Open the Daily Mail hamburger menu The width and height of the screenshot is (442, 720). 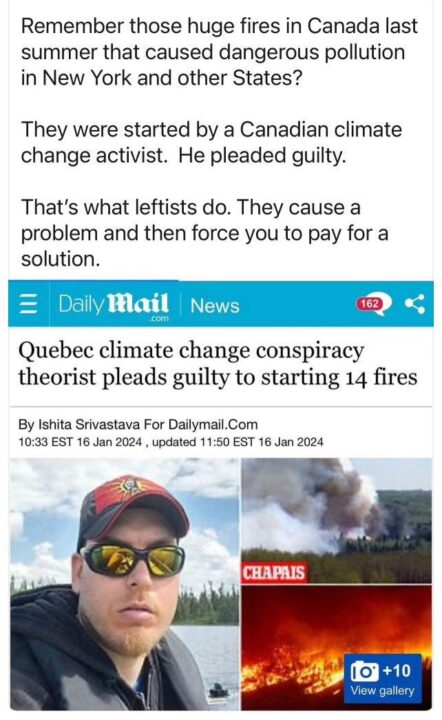[28, 304]
